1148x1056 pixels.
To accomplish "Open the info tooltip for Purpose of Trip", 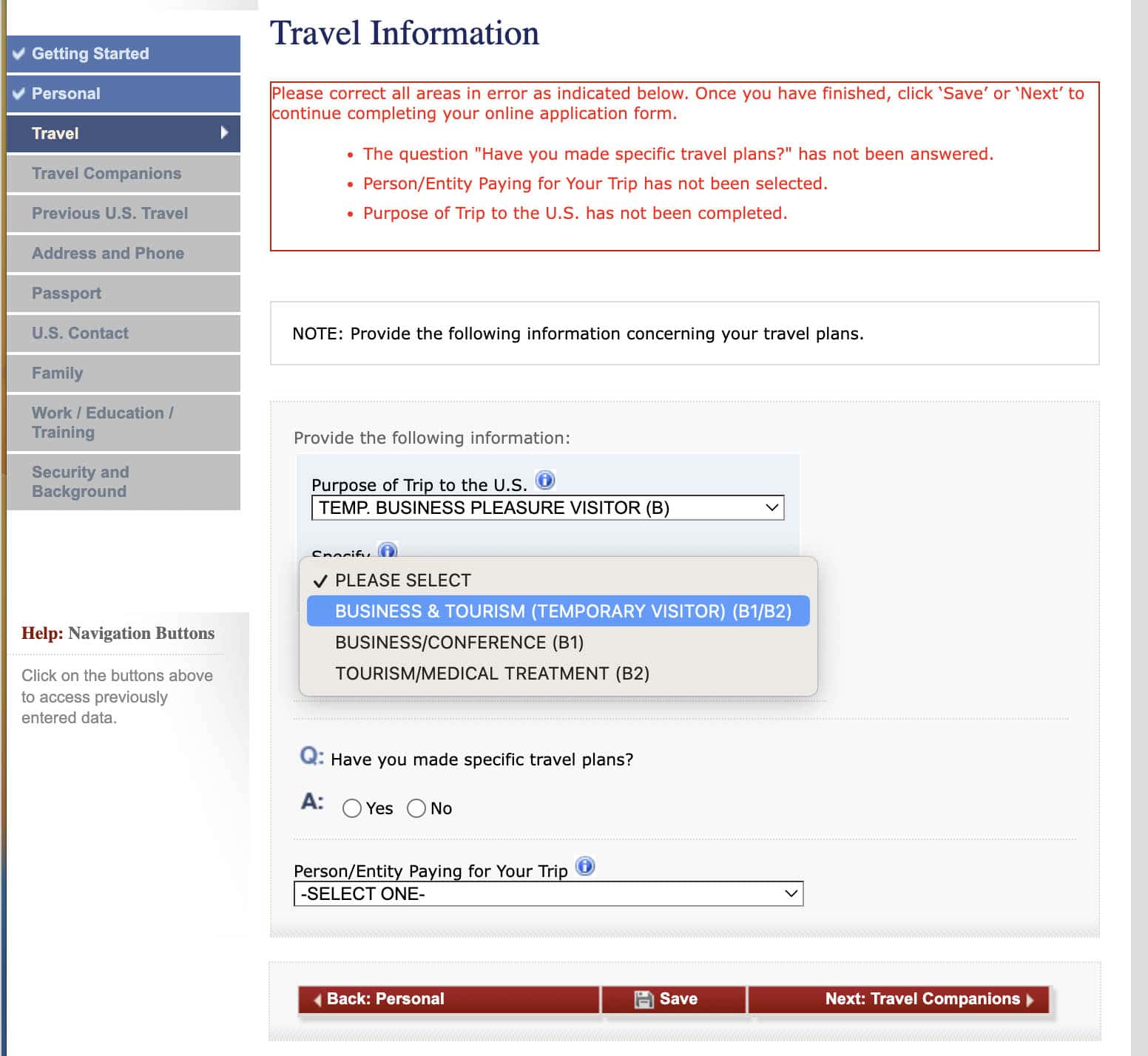I will point(546,481).
